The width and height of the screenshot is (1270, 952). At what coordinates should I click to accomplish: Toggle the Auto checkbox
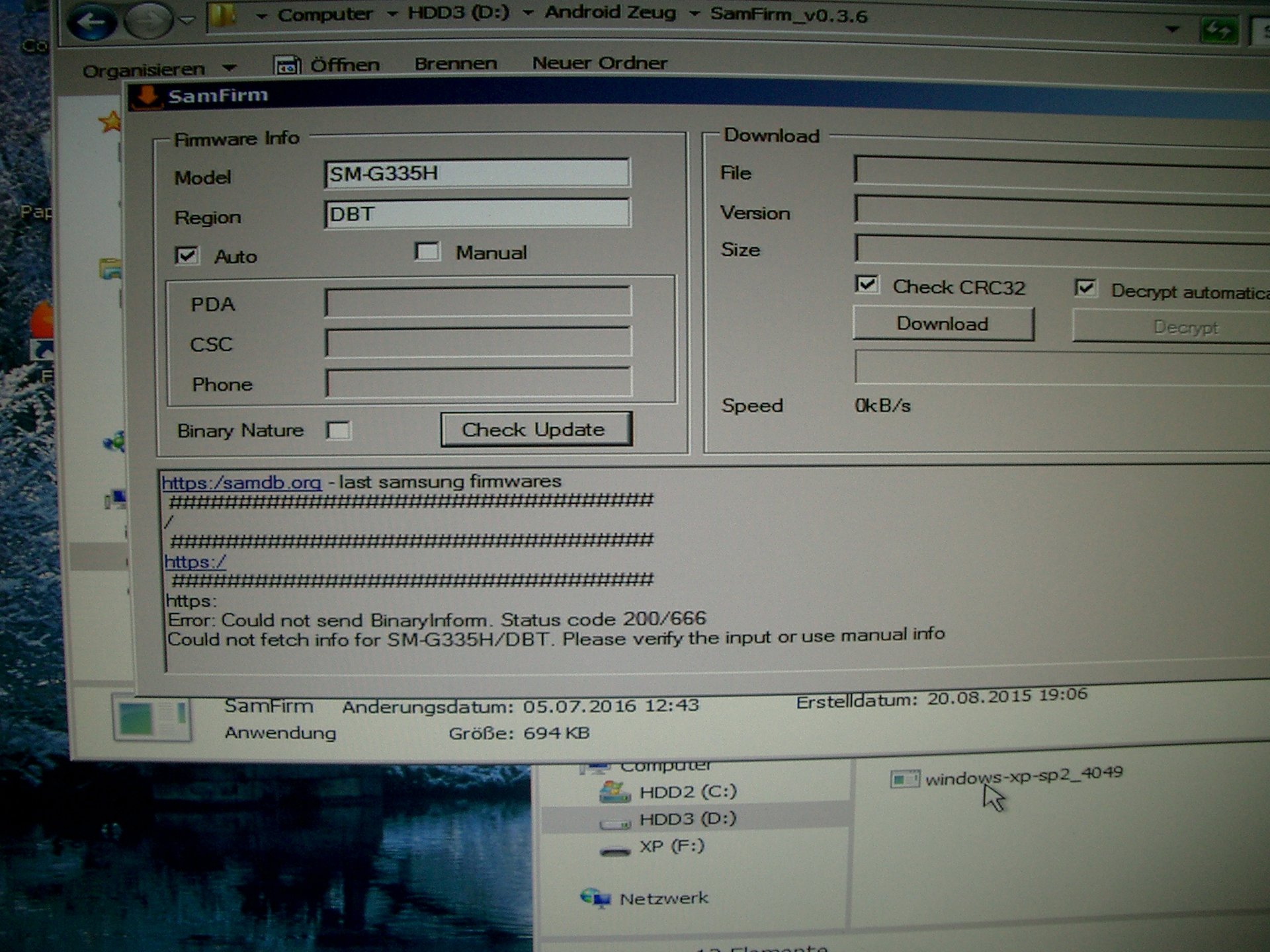click(x=187, y=256)
